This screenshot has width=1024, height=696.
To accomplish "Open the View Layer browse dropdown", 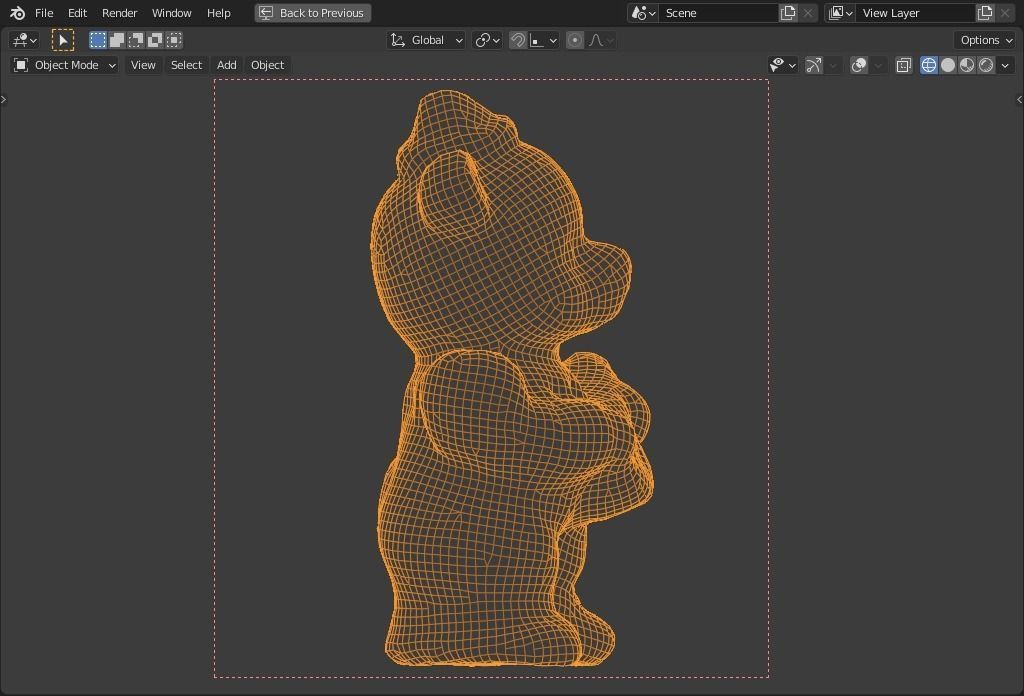I will pyautogui.click(x=840, y=13).
